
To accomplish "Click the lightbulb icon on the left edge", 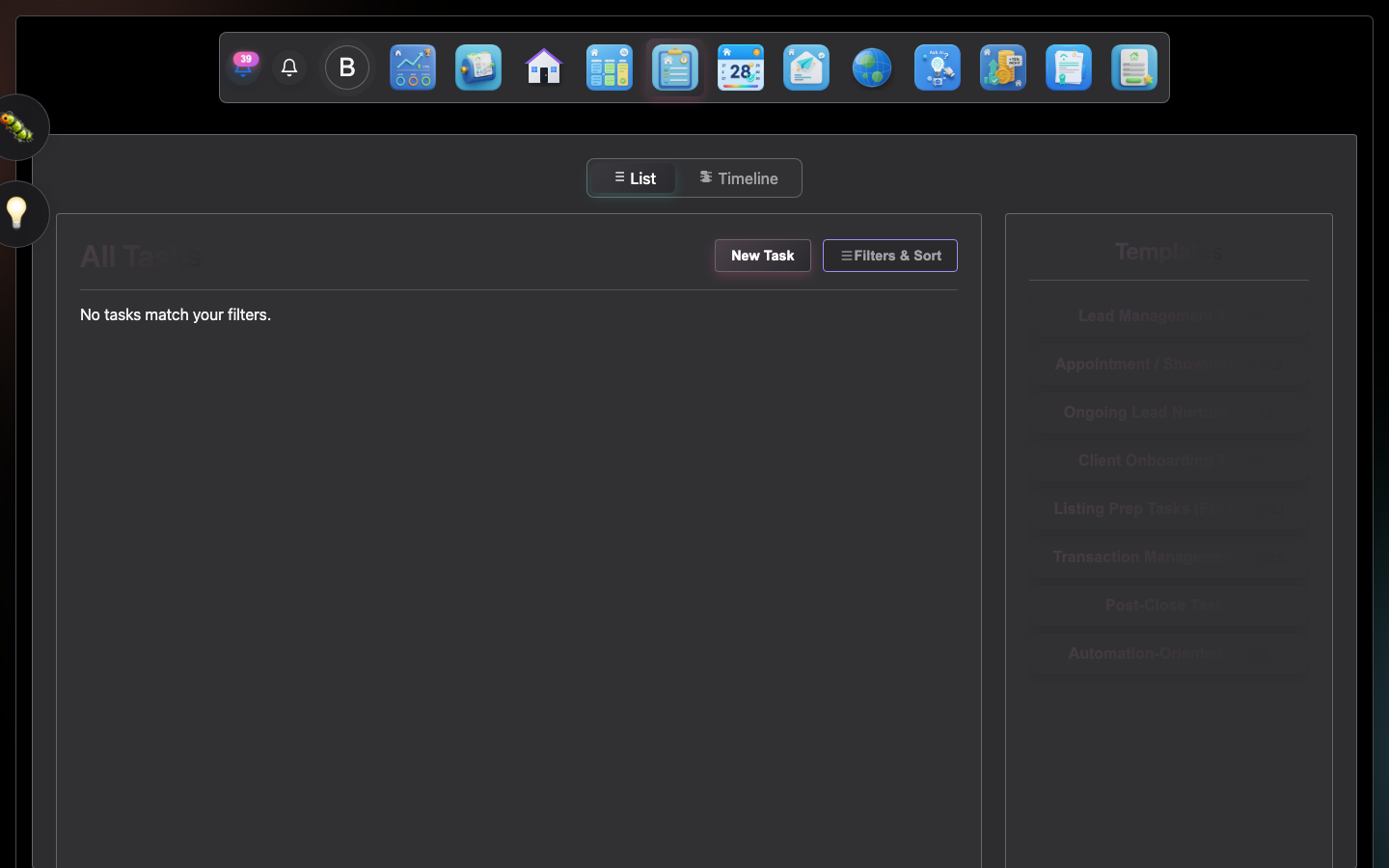I will (21, 214).
